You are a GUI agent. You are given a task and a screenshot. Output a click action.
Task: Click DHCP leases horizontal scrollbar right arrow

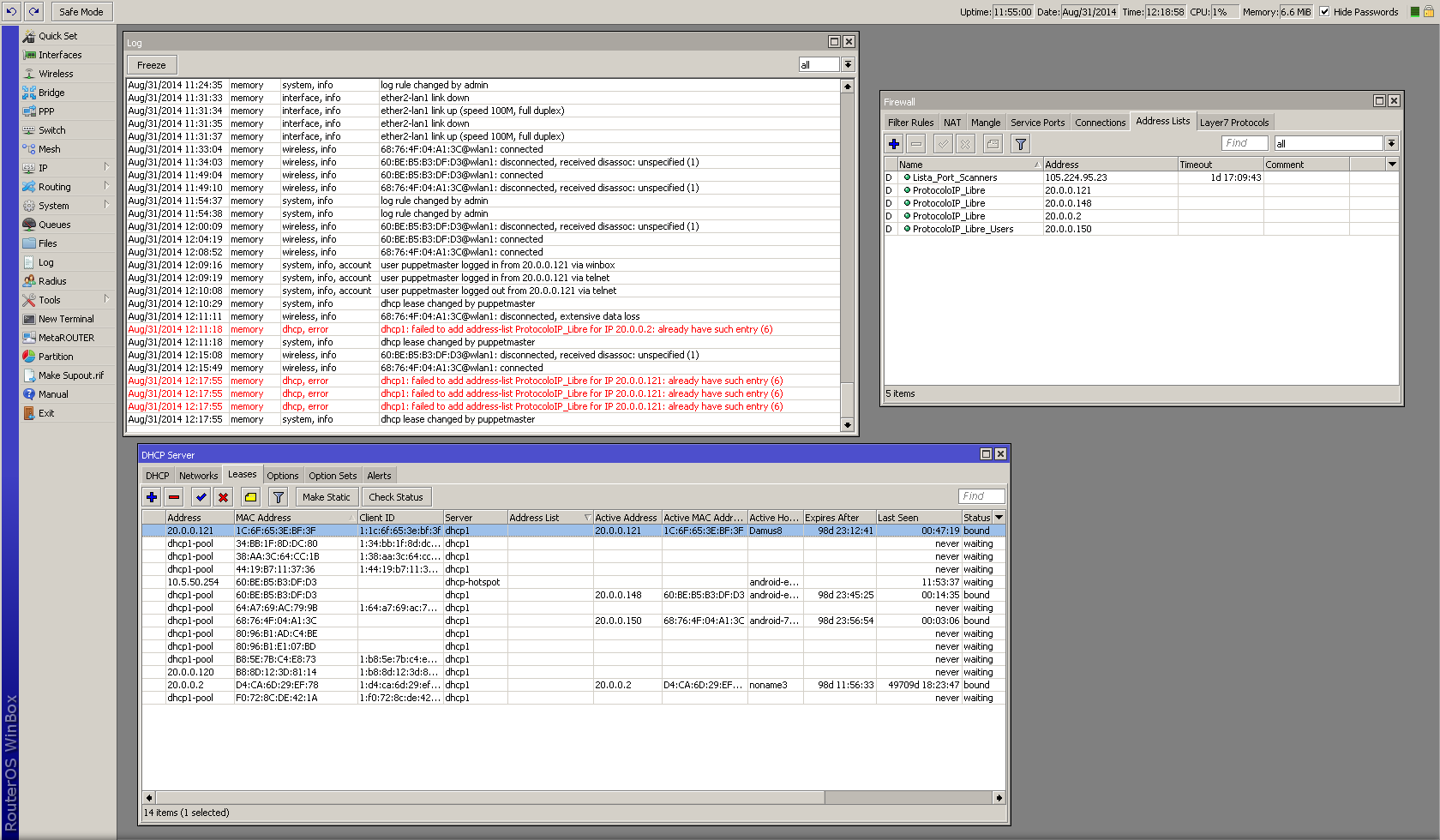(x=999, y=797)
